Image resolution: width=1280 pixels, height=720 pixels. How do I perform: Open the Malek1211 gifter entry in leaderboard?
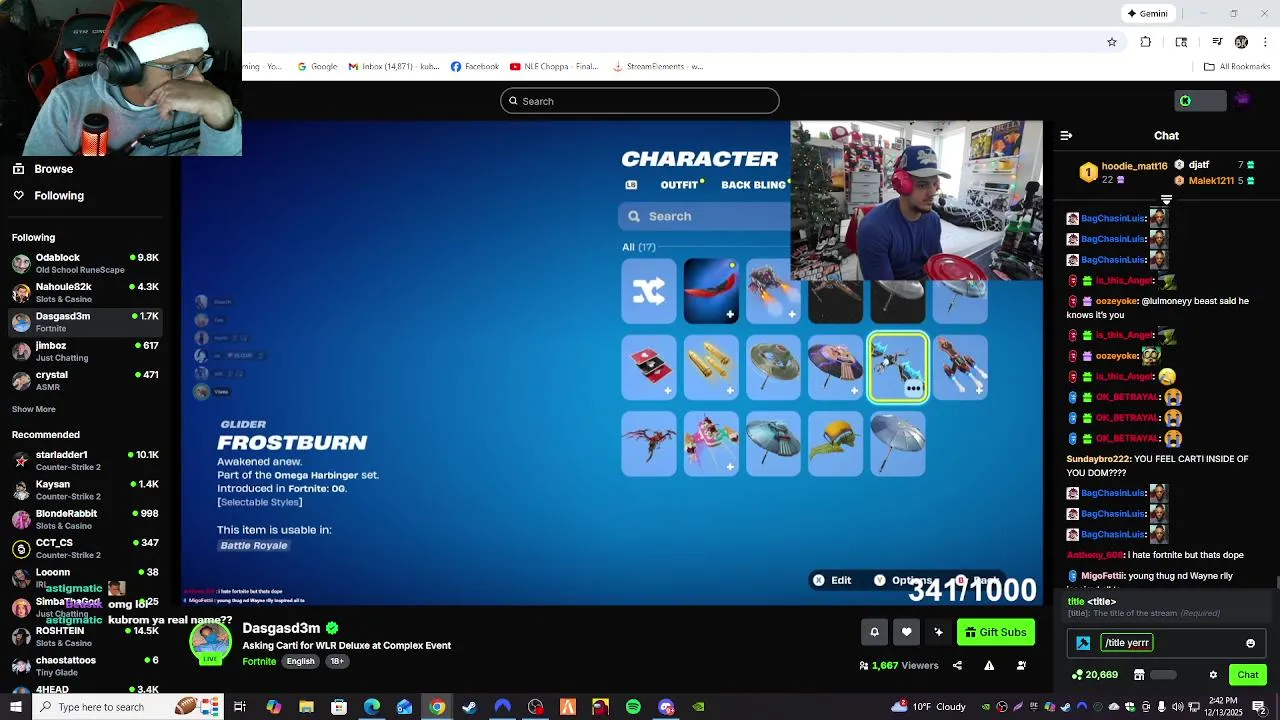click(1215, 181)
